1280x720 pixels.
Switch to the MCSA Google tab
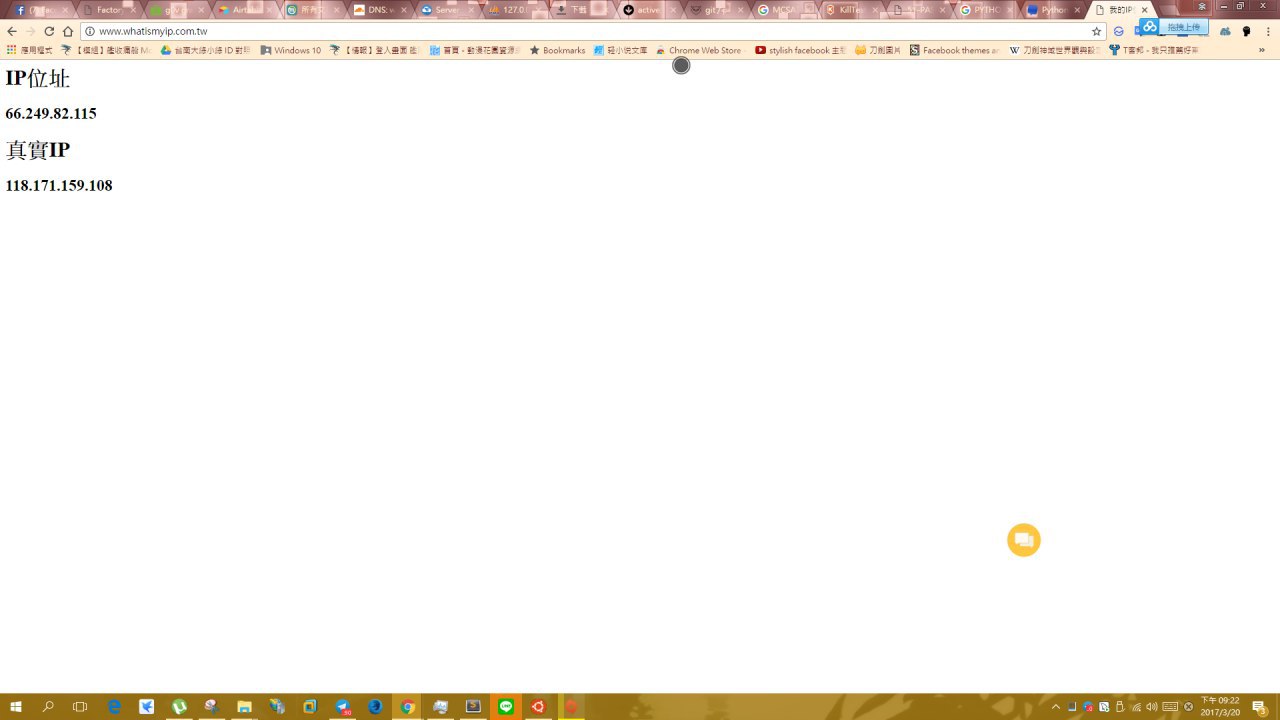786,10
